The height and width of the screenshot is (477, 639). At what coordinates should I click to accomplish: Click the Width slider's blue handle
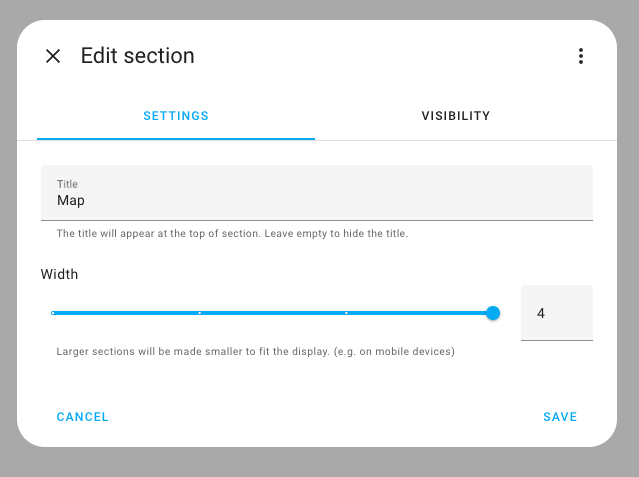click(492, 313)
